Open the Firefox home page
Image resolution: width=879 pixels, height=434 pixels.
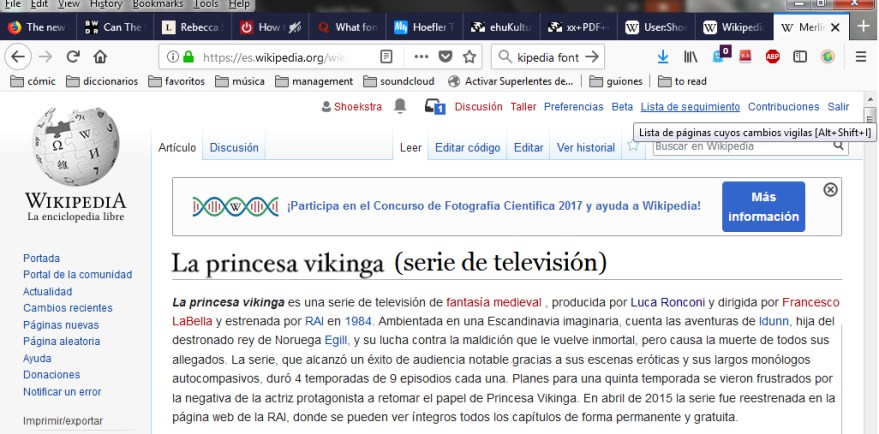(x=100, y=57)
